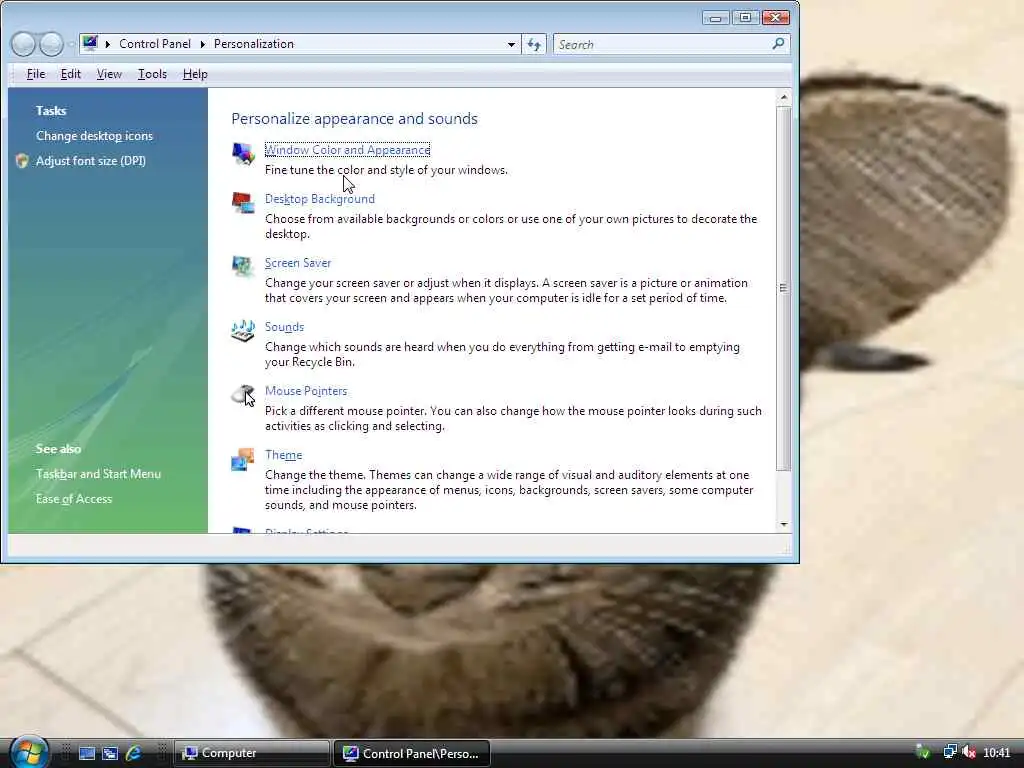Expand the address bar history dropdown
Viewport: 1024px width, 768px height.
point(511,44)
